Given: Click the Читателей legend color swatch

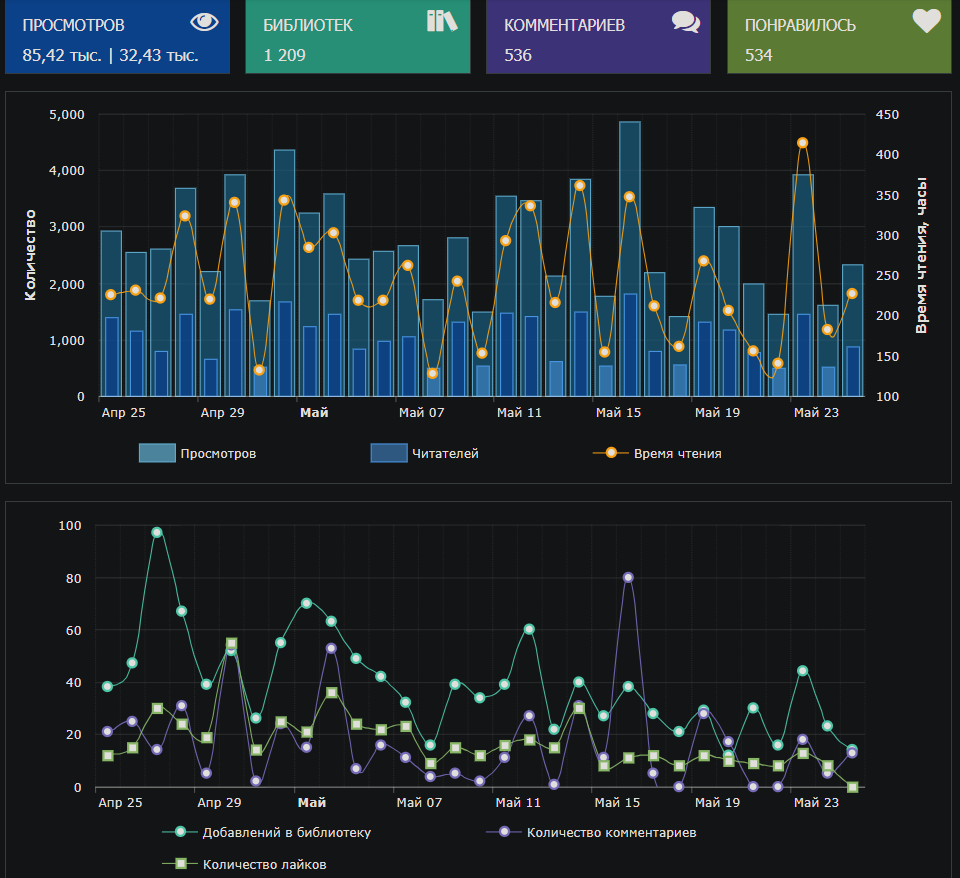Looking at the screenshot, I should click(388, 454).
